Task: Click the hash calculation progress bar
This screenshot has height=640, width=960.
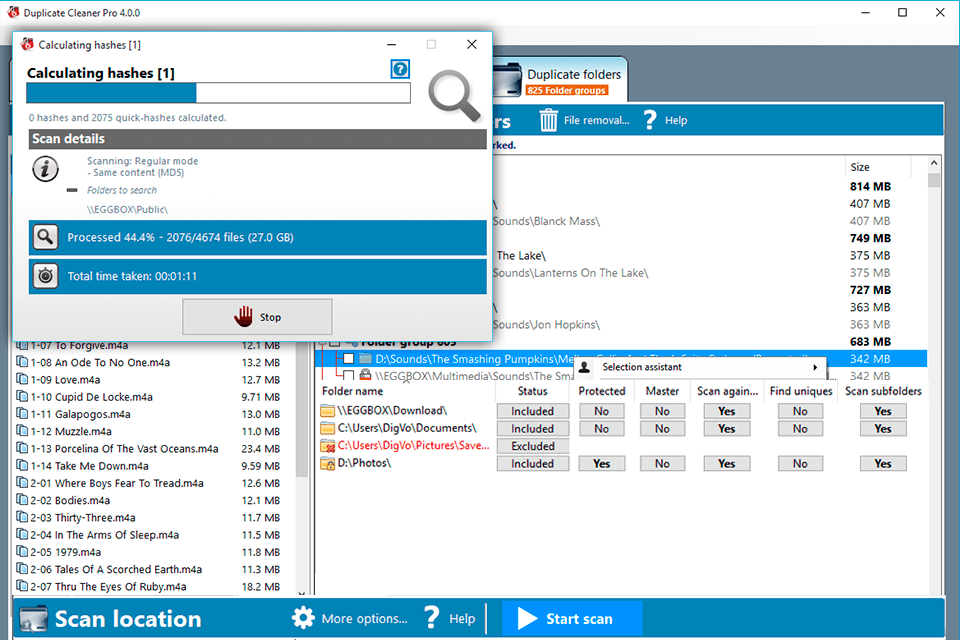Action: (x=220, y=93)
